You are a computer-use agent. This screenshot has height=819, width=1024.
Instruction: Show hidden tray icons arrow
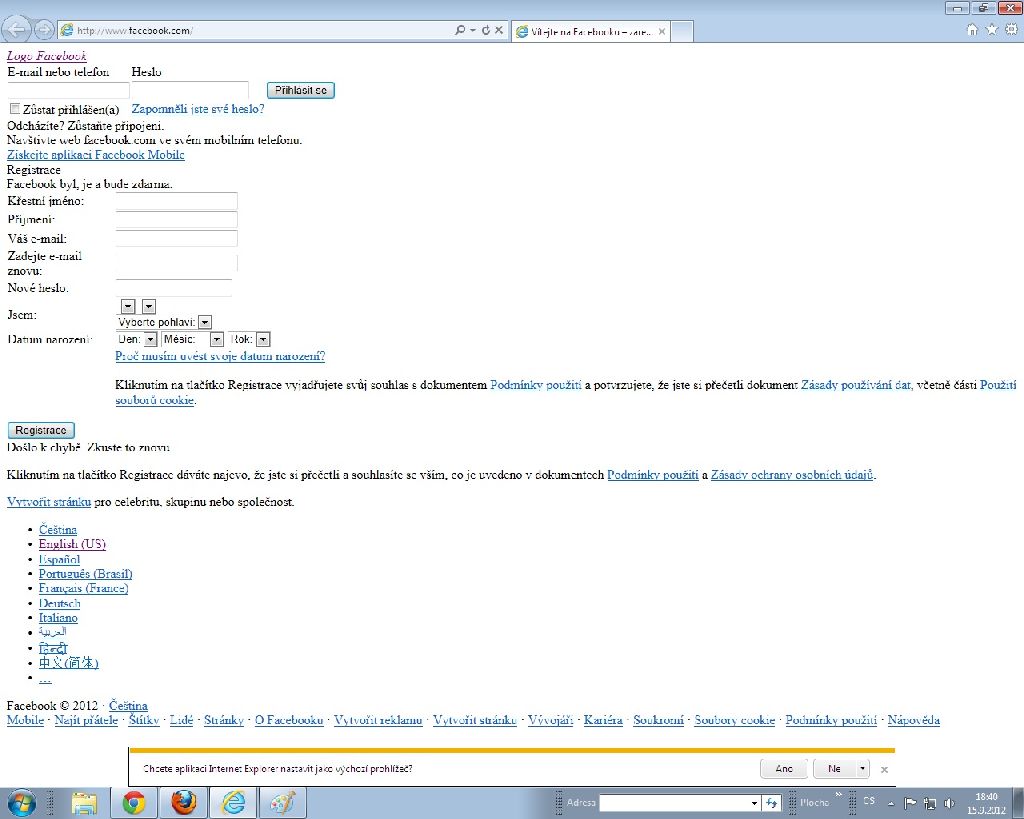[891, 803]
